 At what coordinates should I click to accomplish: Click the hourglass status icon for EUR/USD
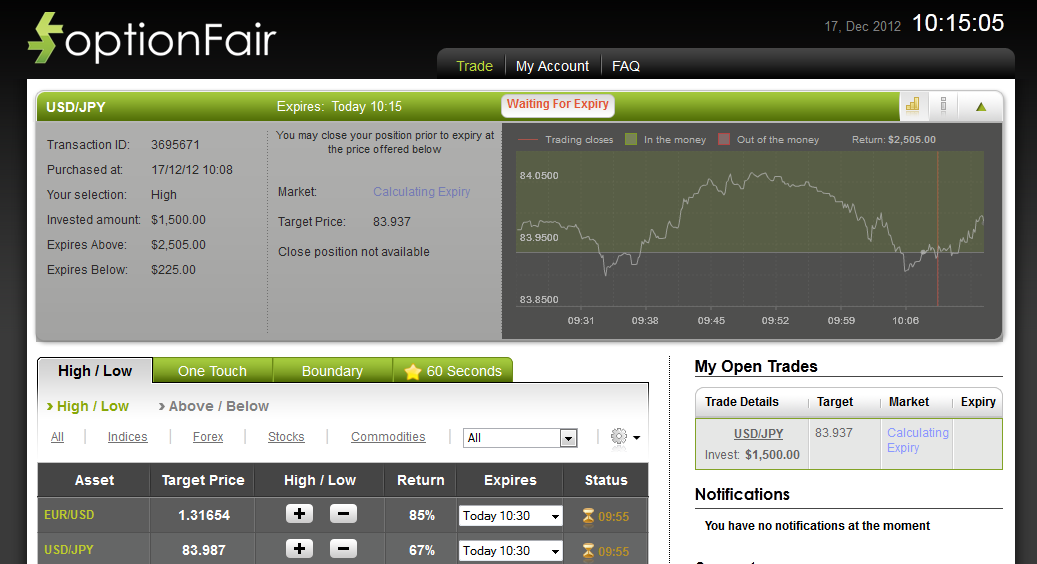coord(589,516)
